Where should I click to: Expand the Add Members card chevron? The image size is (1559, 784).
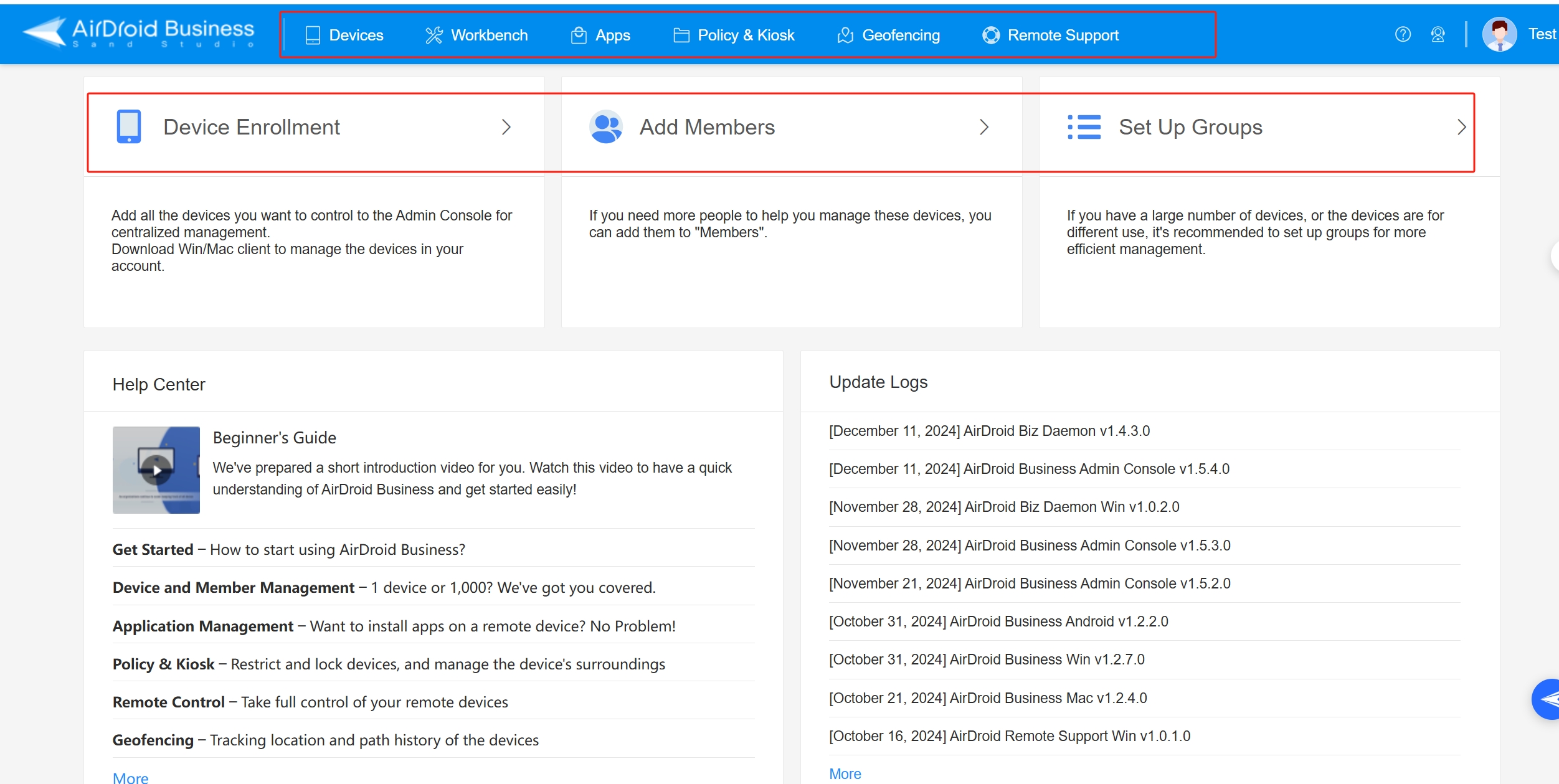983,127
